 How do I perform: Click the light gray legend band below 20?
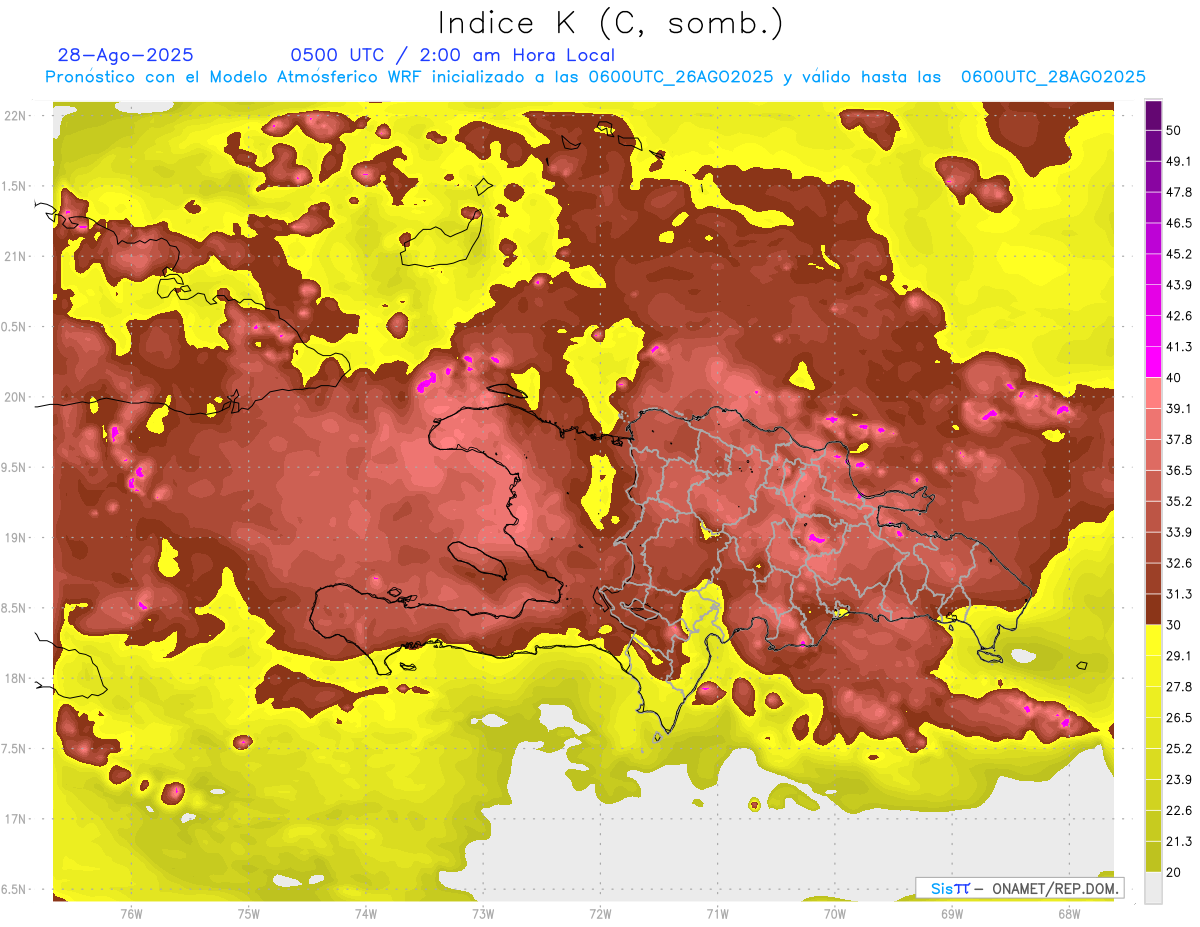[x=1153, y=888]
